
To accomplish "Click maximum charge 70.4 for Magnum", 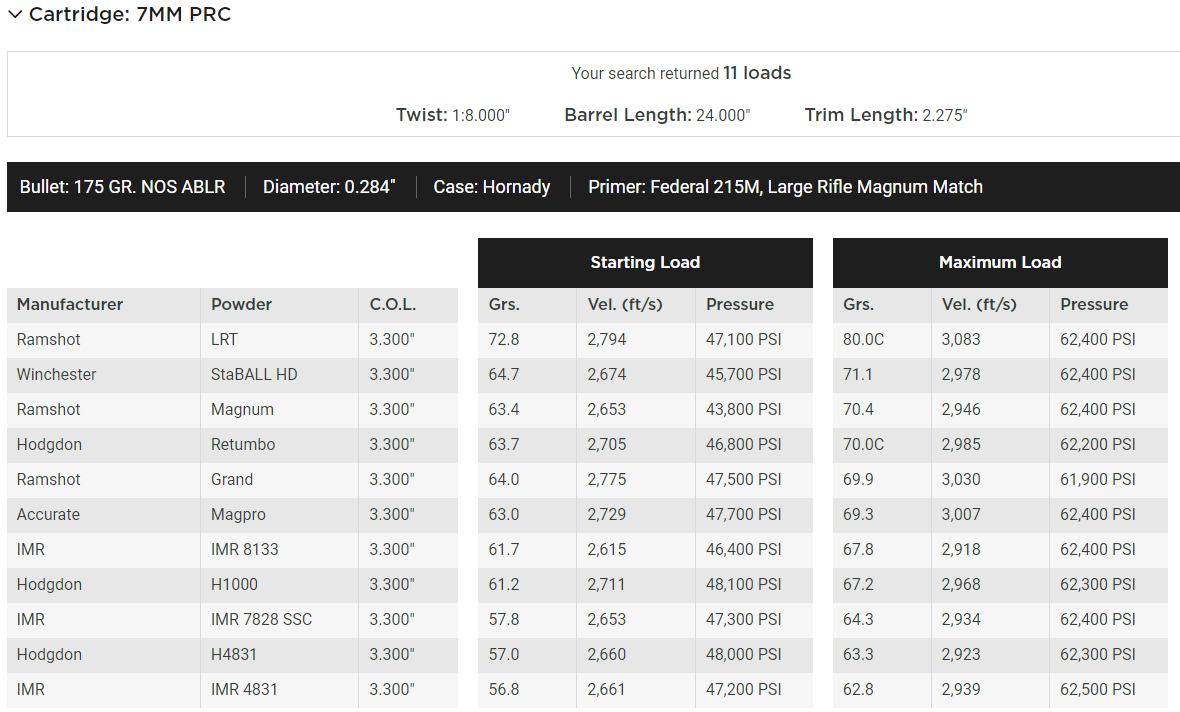I will tap(858, 409).
